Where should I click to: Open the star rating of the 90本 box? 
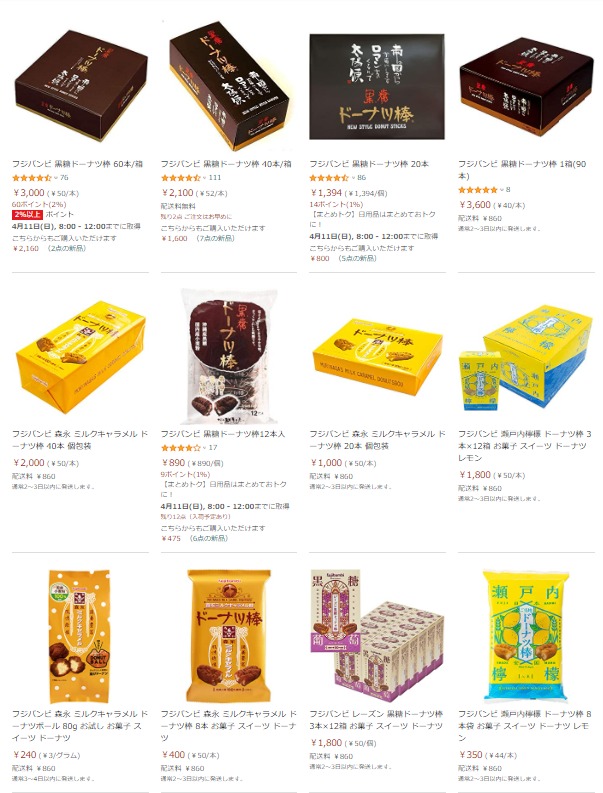pos(478,190)
